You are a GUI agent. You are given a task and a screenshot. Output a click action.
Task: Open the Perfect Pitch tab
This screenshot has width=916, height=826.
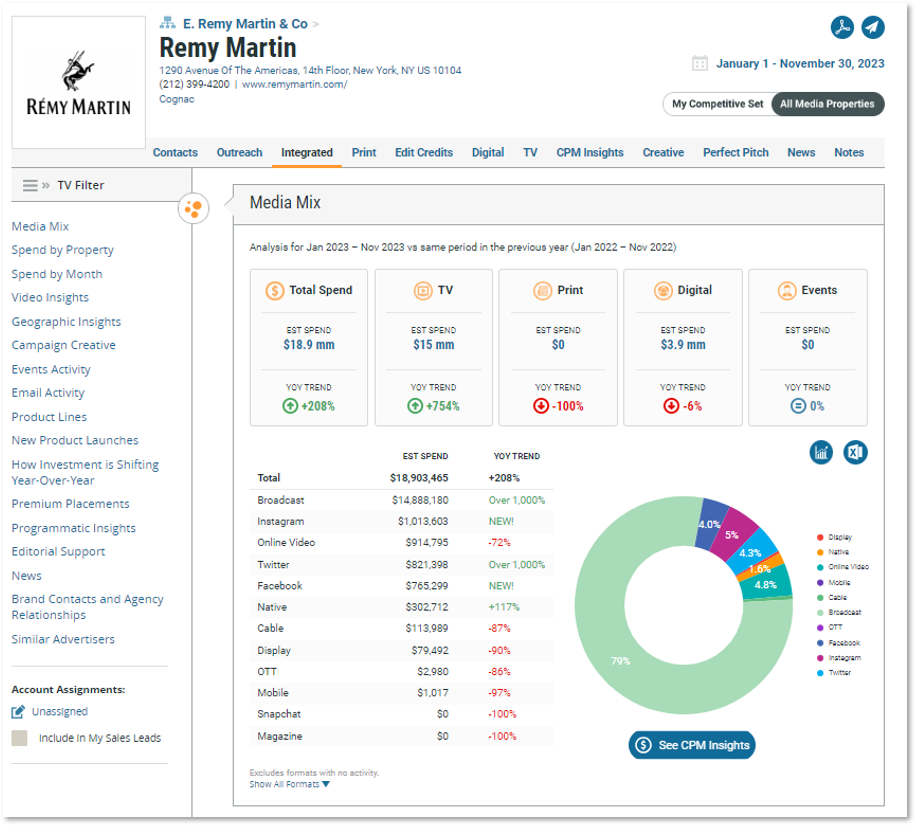click(x=735, y=152)
